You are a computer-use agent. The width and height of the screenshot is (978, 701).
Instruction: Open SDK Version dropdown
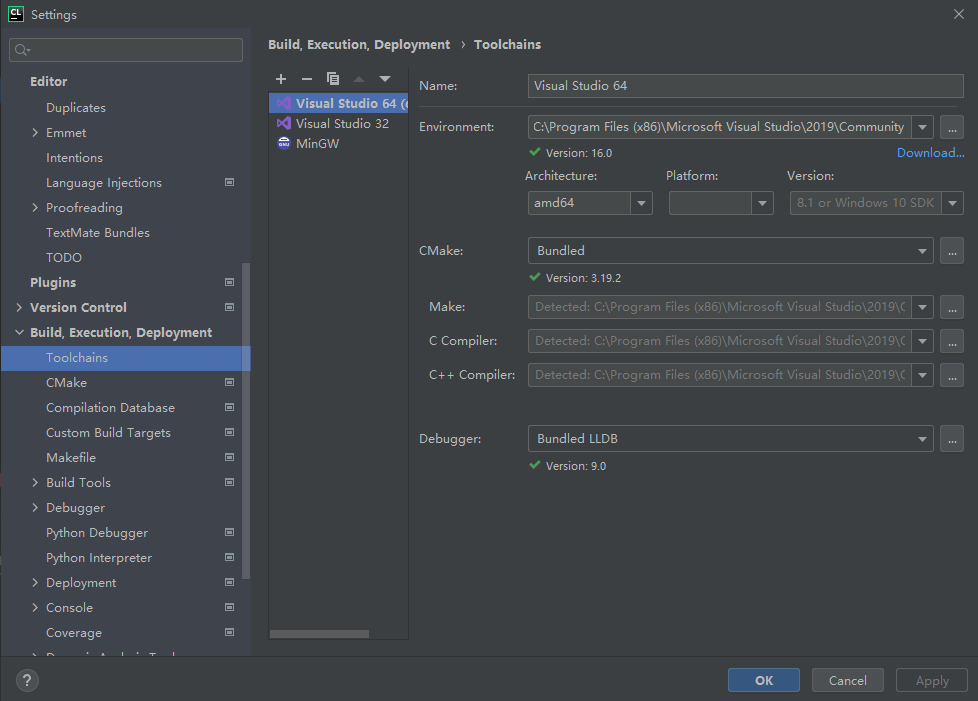pos(952,203)
